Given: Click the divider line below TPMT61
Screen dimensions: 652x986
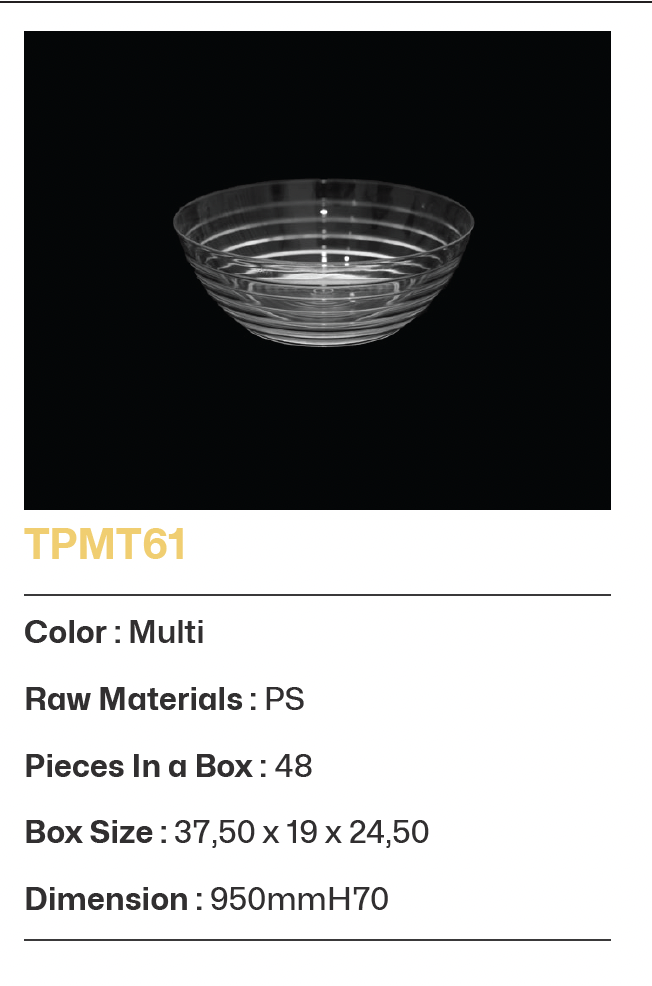Looking at the screenshot, I should tap(317, 595).
